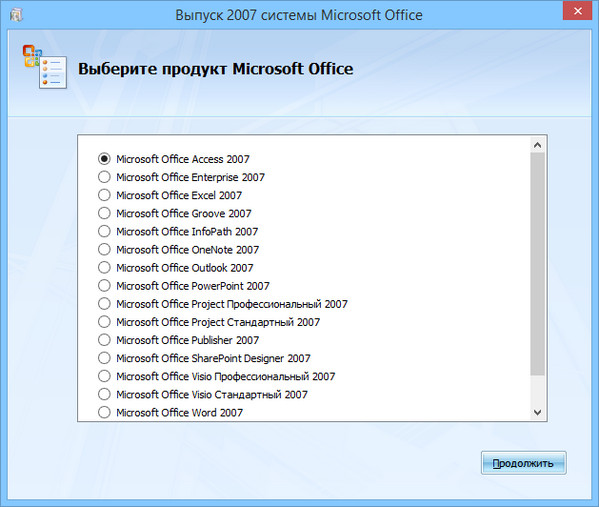The height and width of the screenshot is (507, 599).
Task: Click the Продолжить button
Action: pyautogui.click(x=523, y=463)
